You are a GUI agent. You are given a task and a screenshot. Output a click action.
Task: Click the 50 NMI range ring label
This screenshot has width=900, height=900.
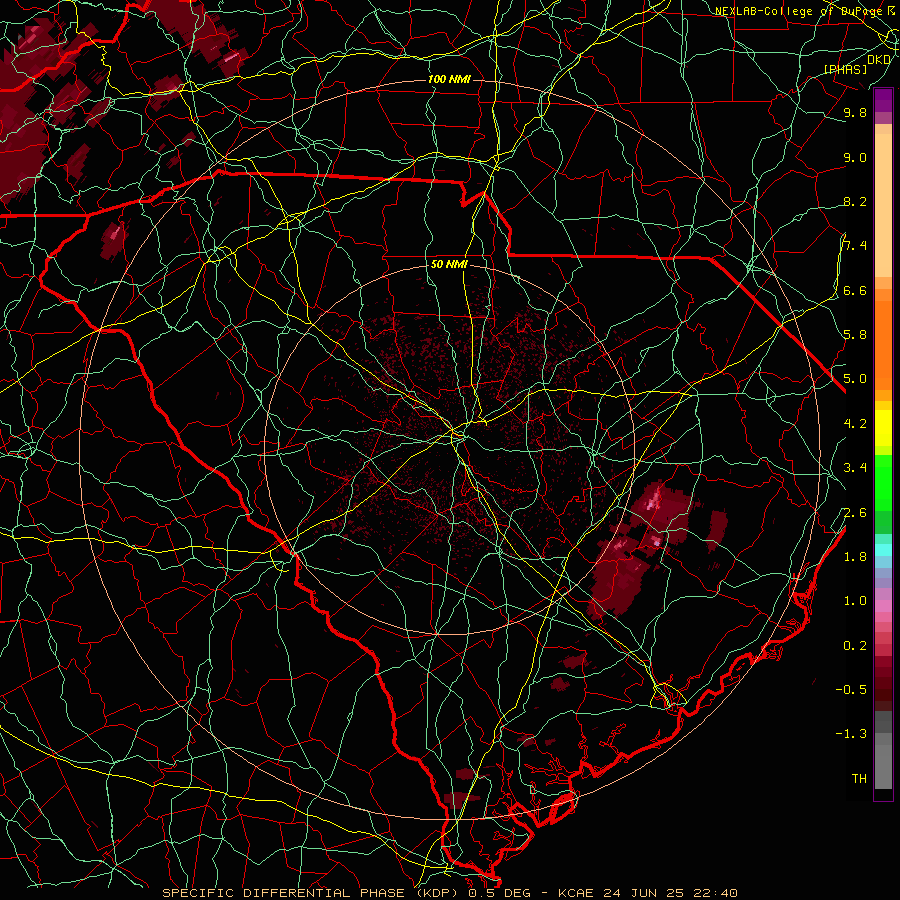(449, 265)
